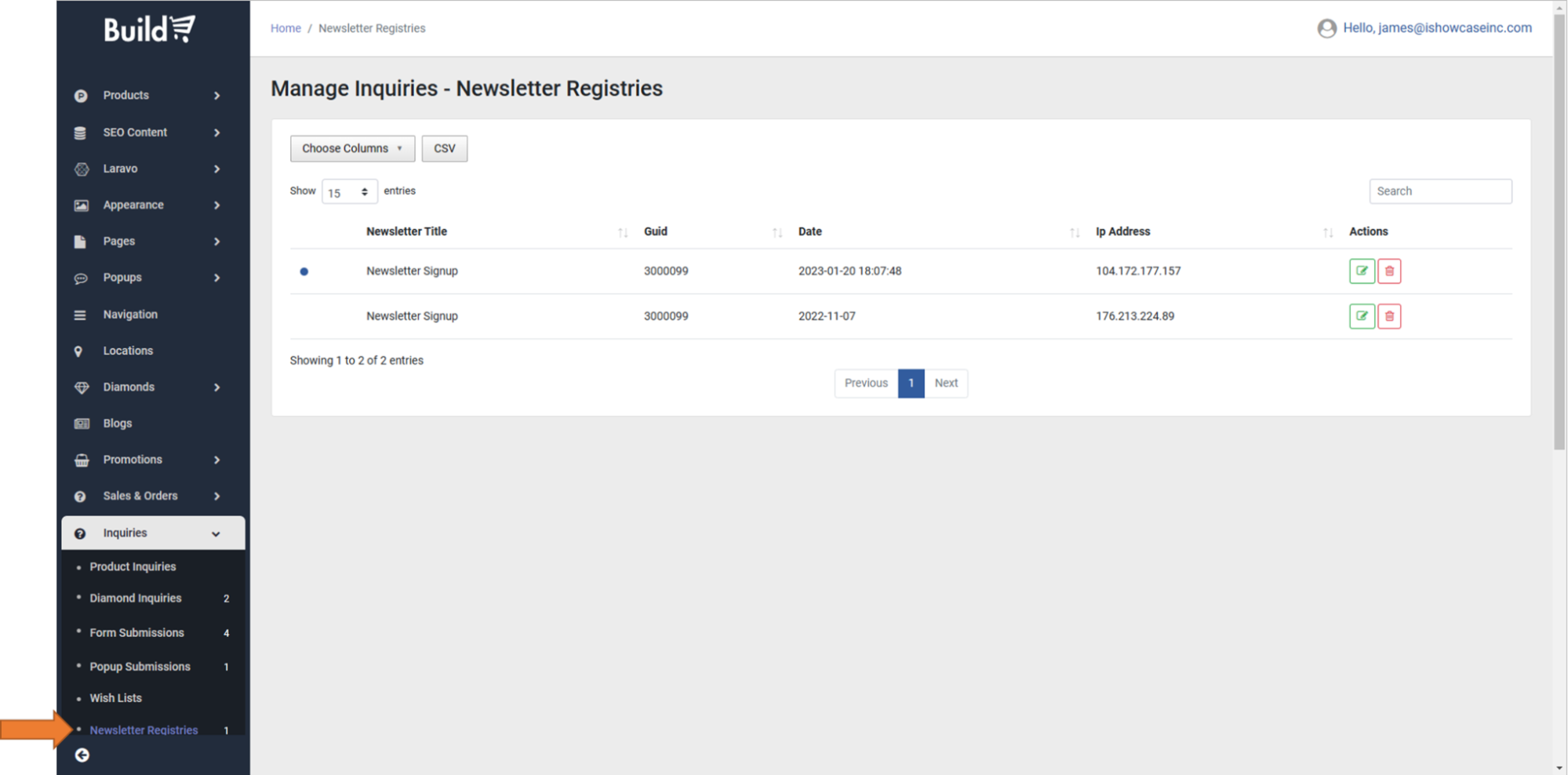The width and height of the screenshot is (1568, 775).
Task: Open Form Submissions in sidebar
Action: (136, 632)
